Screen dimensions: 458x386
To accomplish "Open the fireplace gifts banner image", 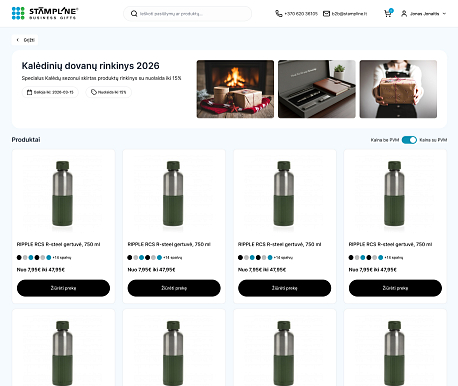I will coord(235,89).
